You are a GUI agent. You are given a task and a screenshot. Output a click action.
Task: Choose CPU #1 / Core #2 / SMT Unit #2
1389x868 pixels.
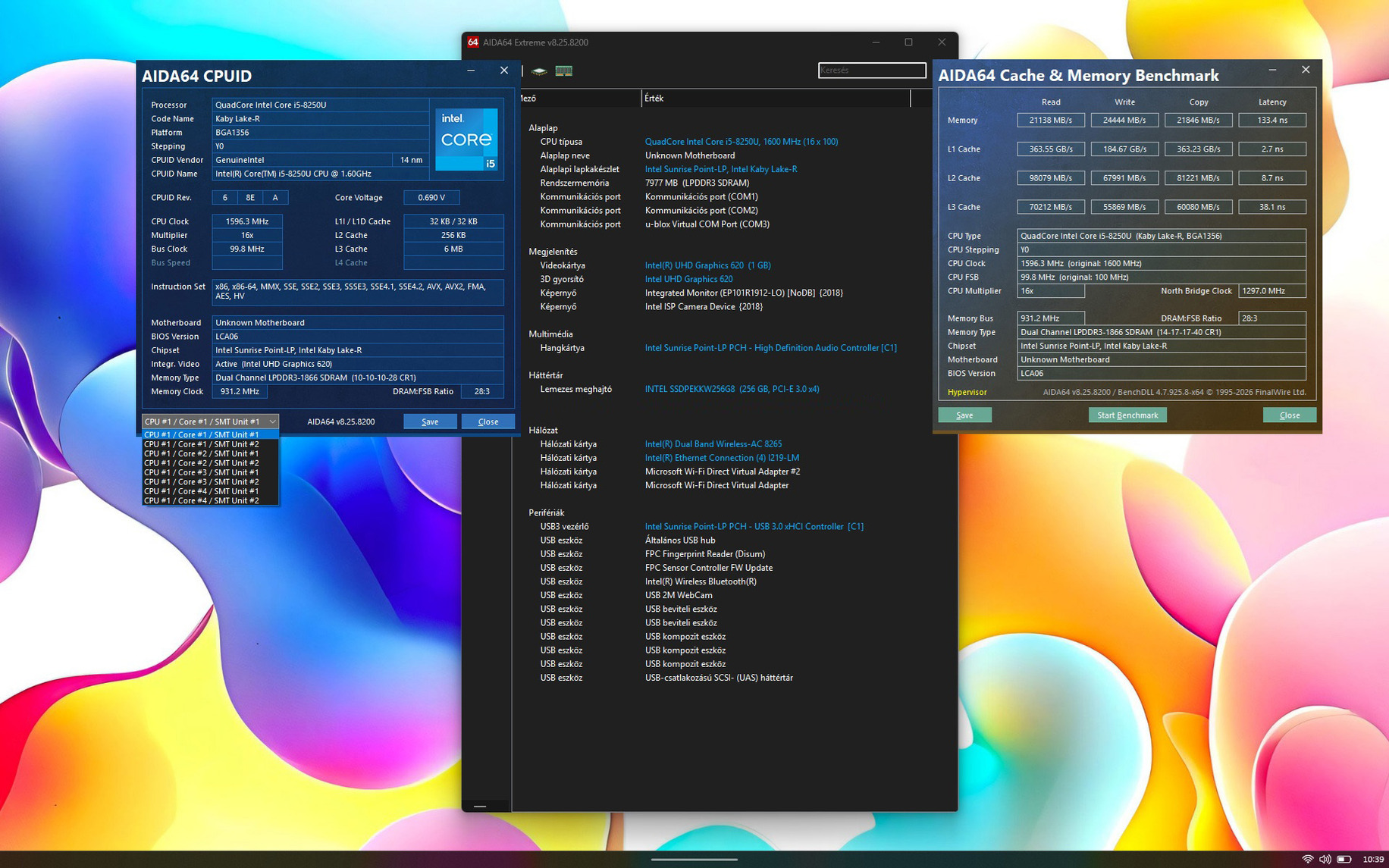210,463
